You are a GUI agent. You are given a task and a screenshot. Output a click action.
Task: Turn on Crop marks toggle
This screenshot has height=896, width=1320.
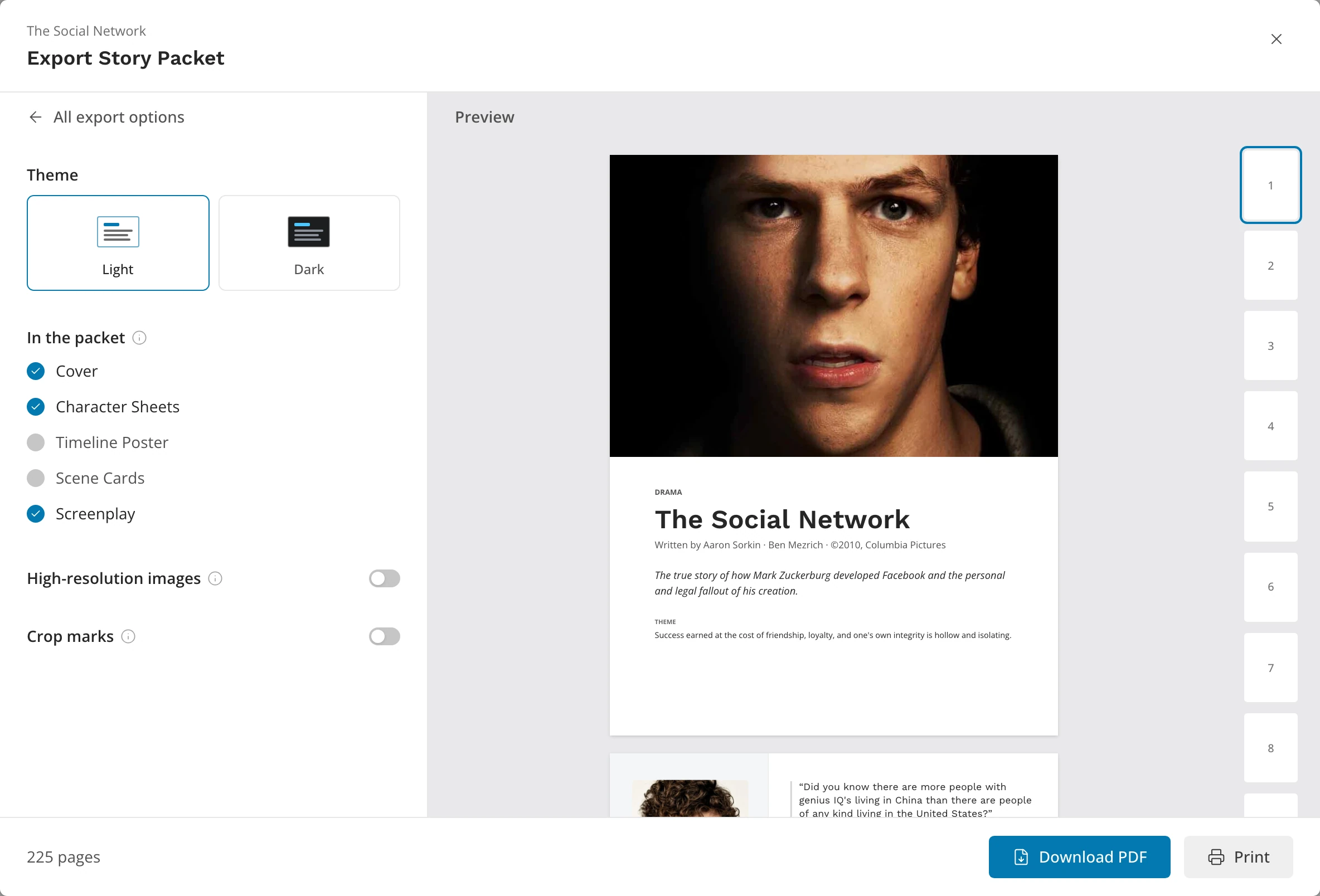385,636
